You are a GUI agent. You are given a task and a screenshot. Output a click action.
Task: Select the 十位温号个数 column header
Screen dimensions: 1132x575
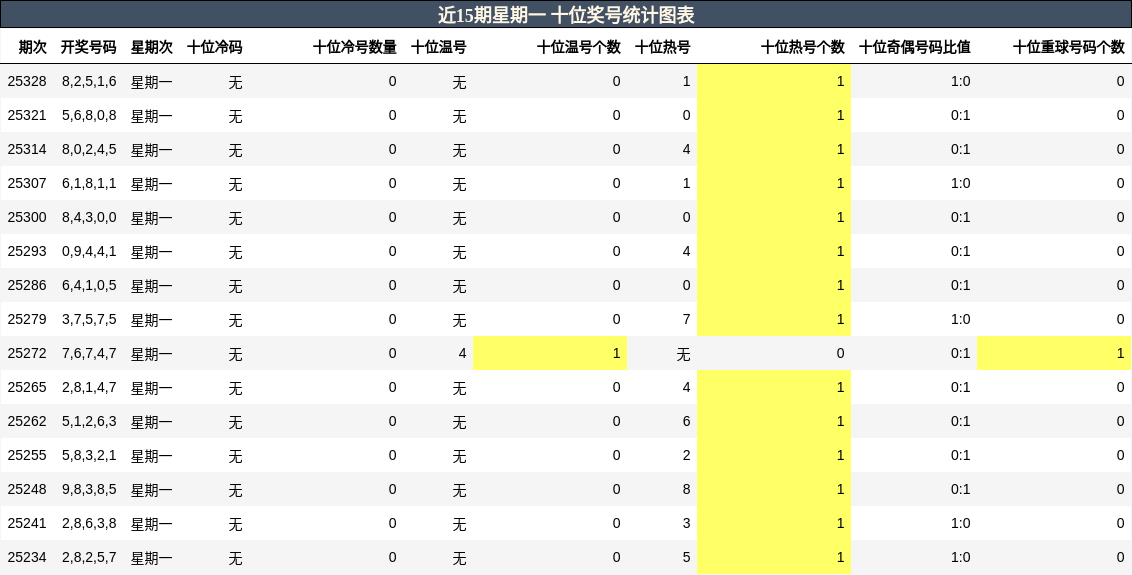[578, 47]
